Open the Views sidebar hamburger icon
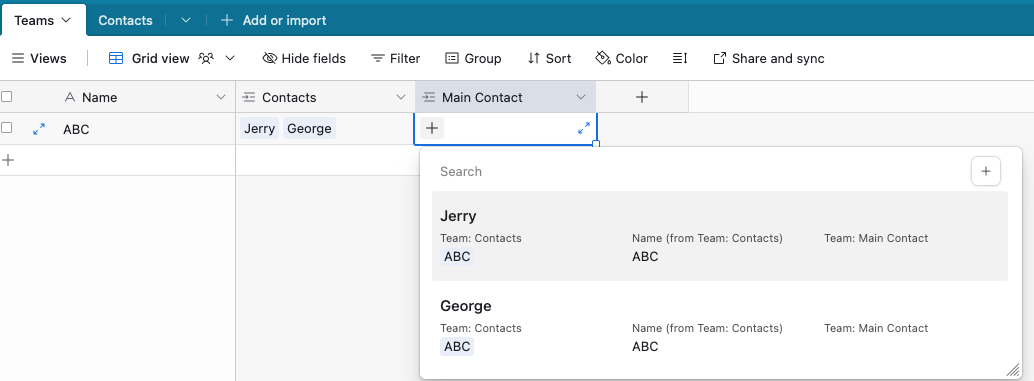Image resolution: width=1034 pixels, height=381 pixels. click(18, 59)
